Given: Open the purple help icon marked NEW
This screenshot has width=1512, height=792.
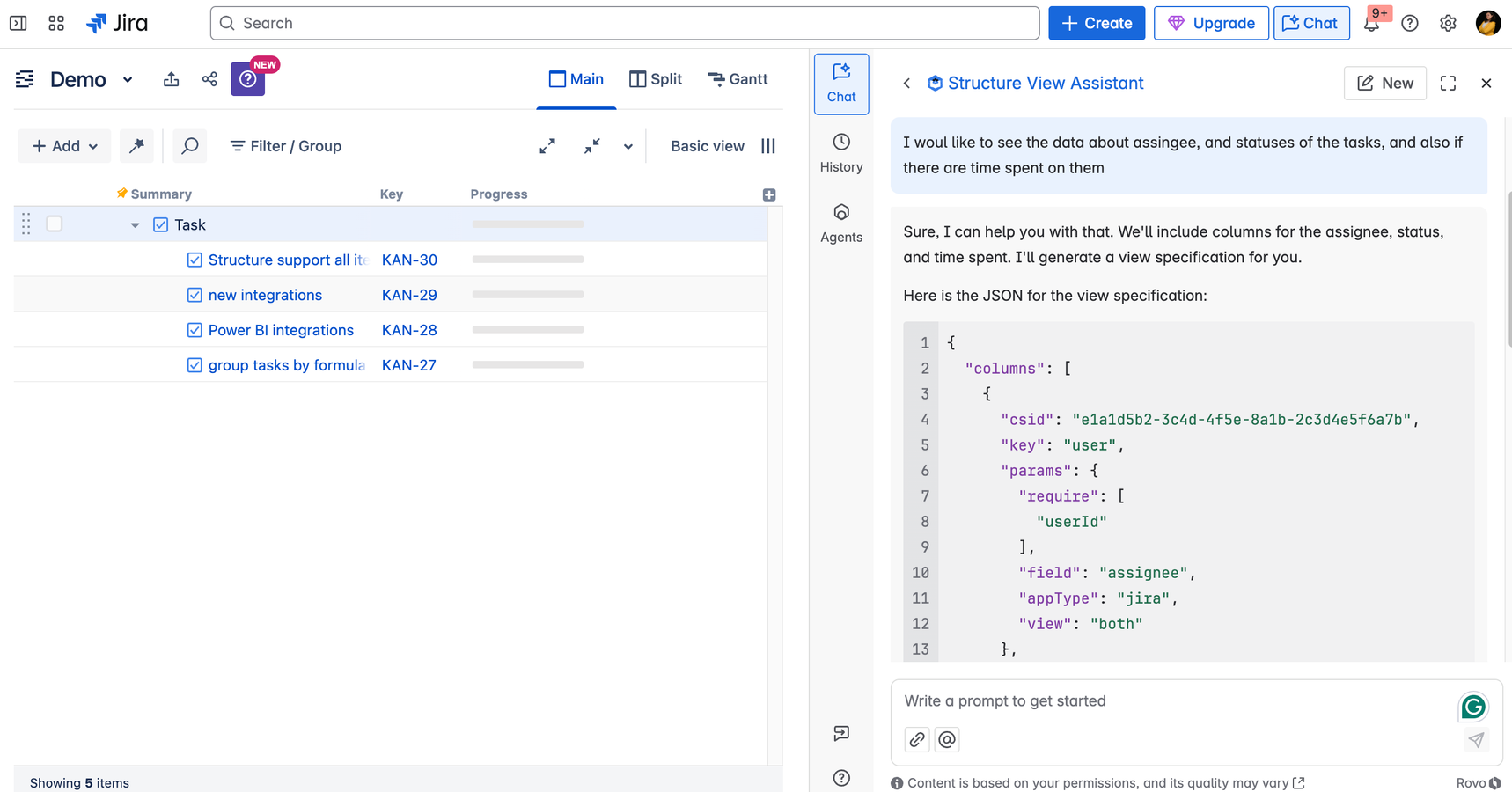Looking at the screenshot, I should (248, 79).
